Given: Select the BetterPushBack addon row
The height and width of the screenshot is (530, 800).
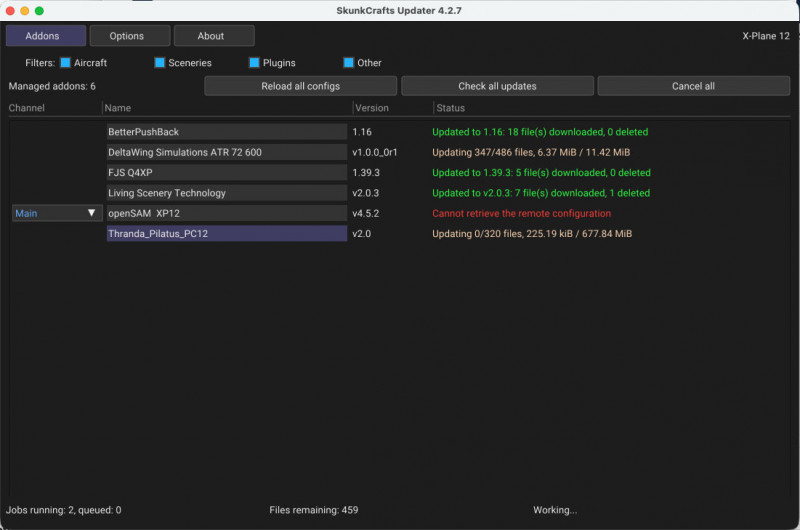Looking at the screenshot, I should [x=227, y=132].
